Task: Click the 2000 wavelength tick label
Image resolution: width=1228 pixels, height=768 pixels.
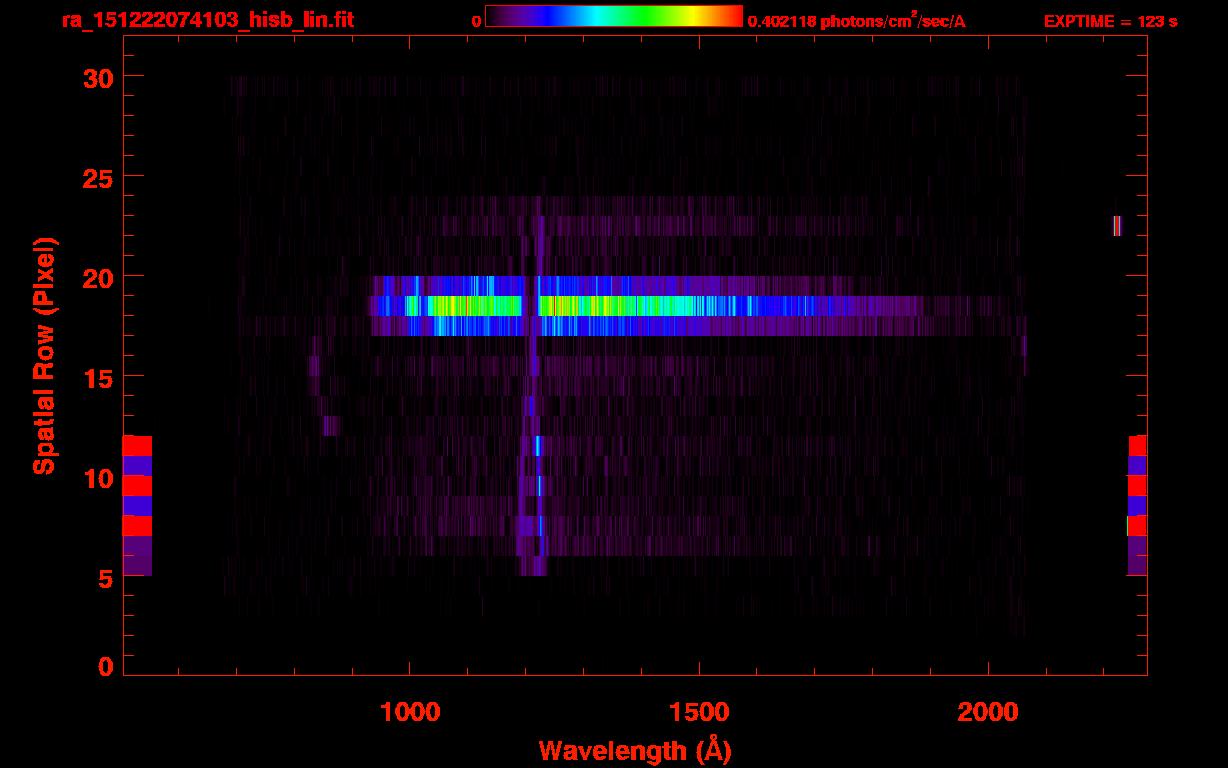Action: coord(988,712)
